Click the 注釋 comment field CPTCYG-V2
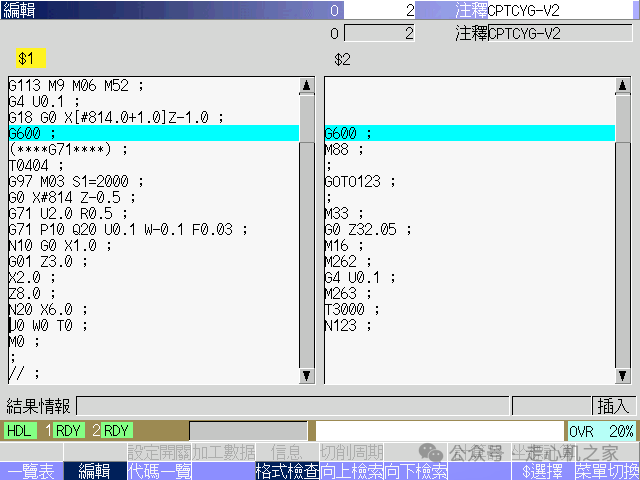 point(560,33)
